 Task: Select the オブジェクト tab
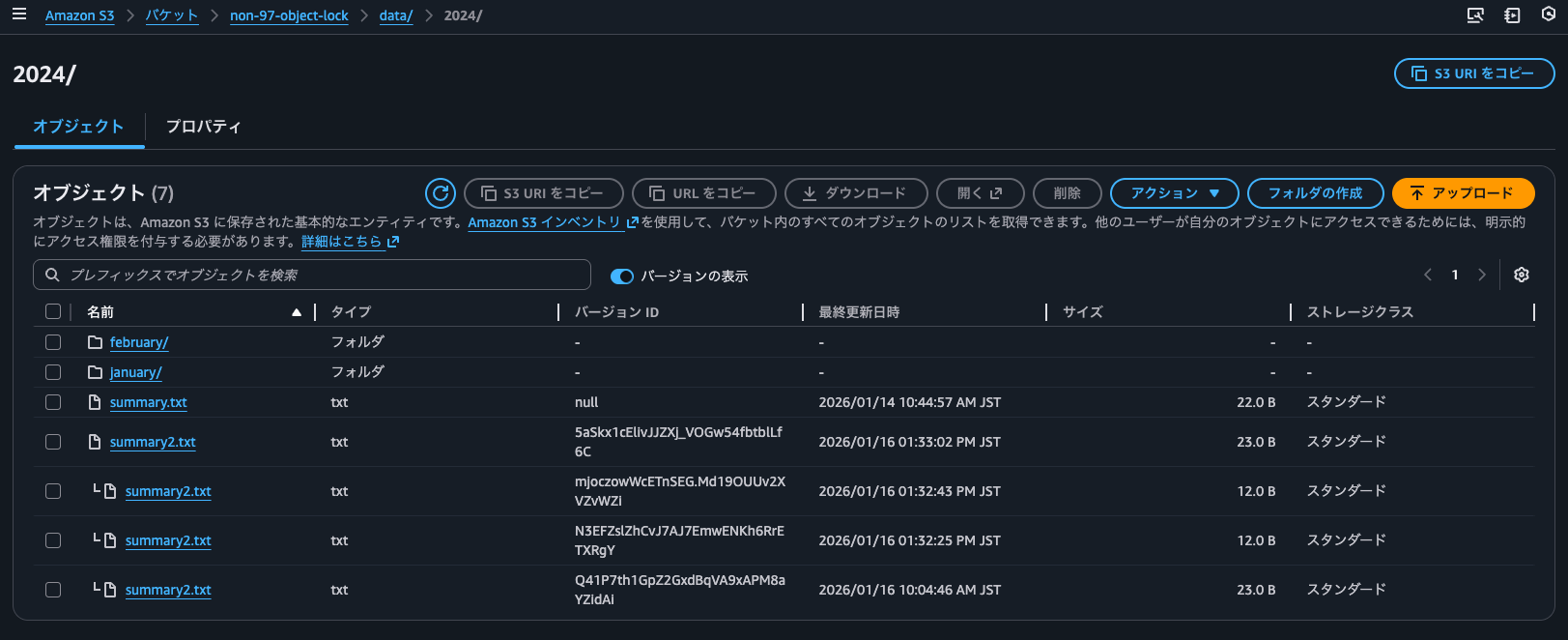pos(78,127)
